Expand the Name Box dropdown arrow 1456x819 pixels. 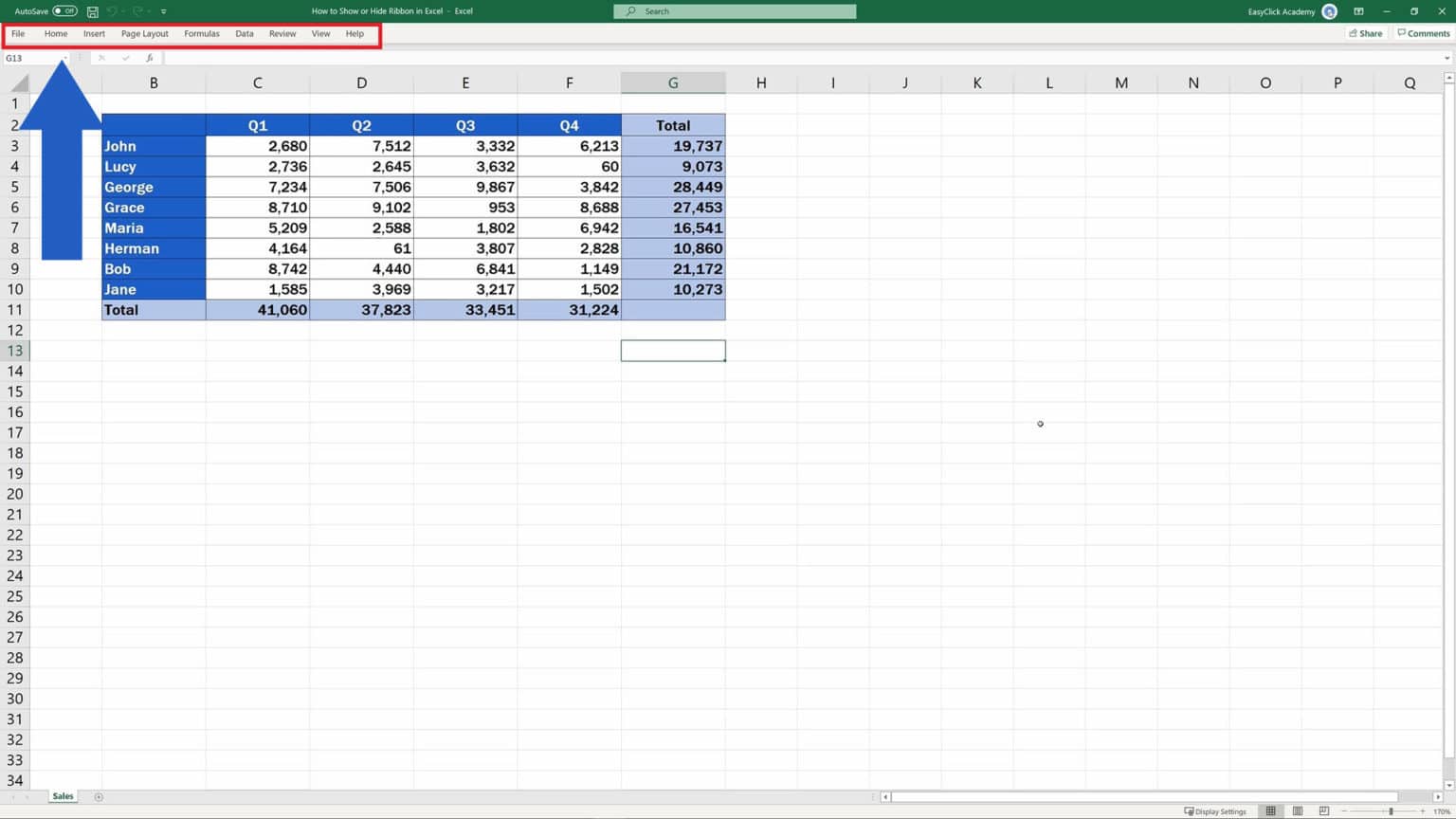tap(64, 58)
